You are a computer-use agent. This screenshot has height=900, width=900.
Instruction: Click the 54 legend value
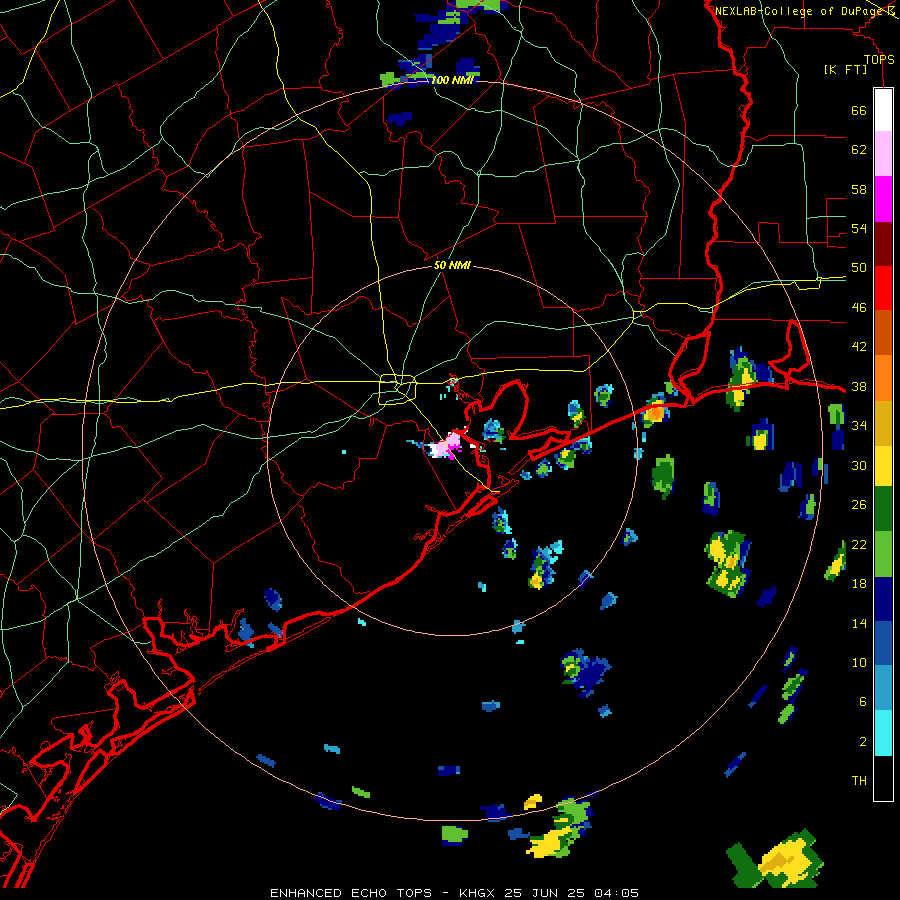coord(859,228)
